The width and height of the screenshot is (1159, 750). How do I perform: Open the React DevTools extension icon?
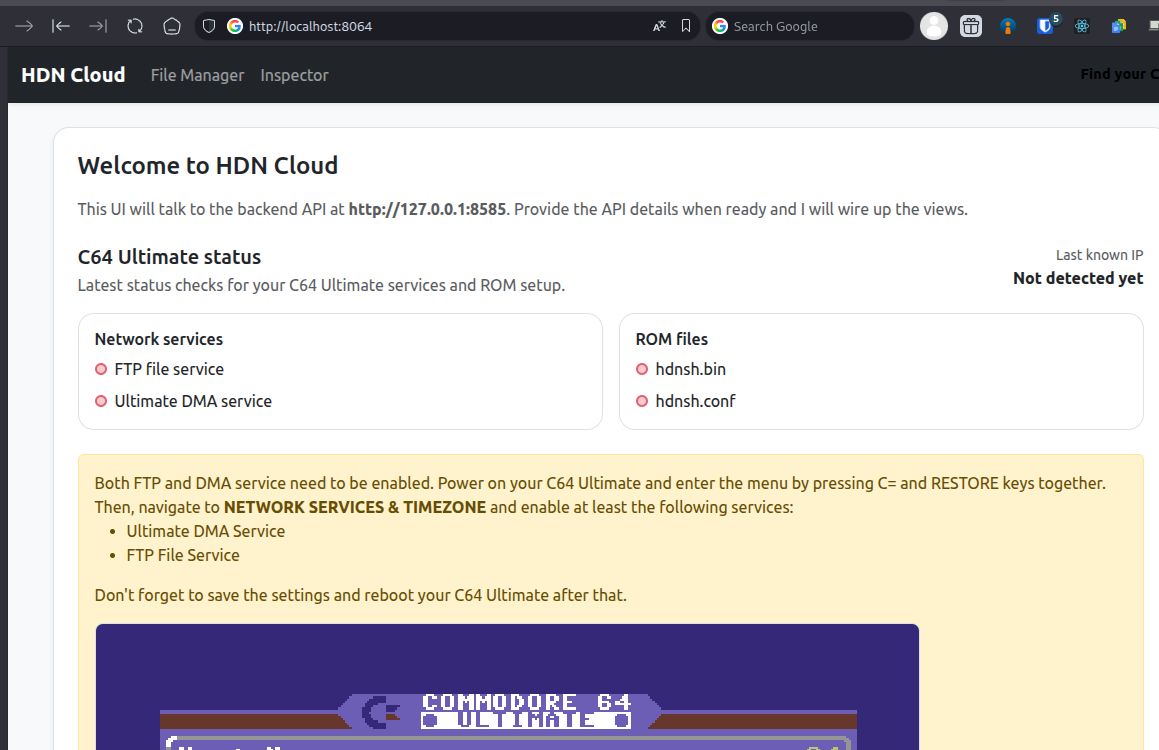[1082, 25]
